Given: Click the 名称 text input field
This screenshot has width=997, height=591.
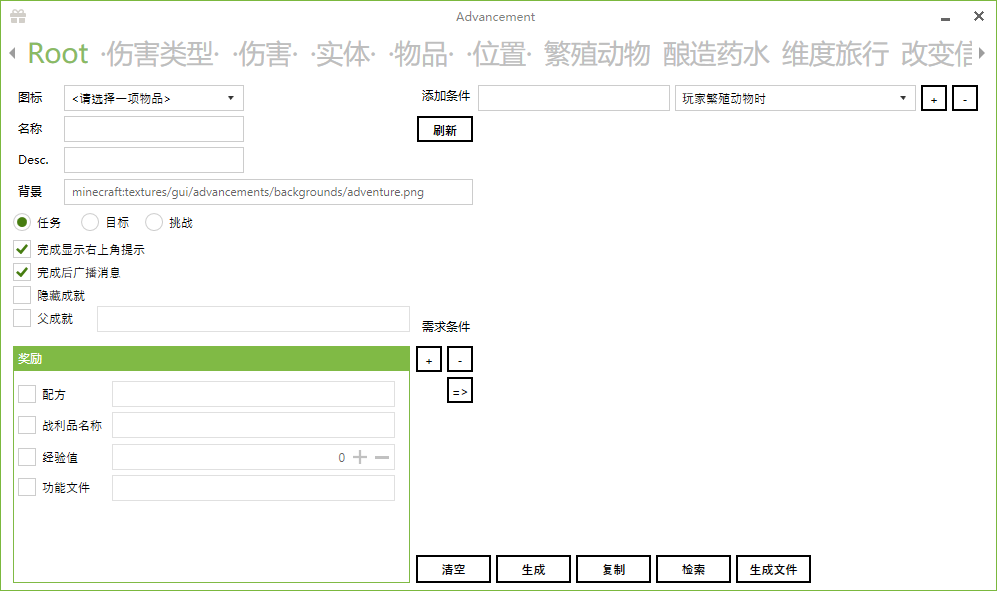Looking at the screenshot, I should (x=154, y=129).
